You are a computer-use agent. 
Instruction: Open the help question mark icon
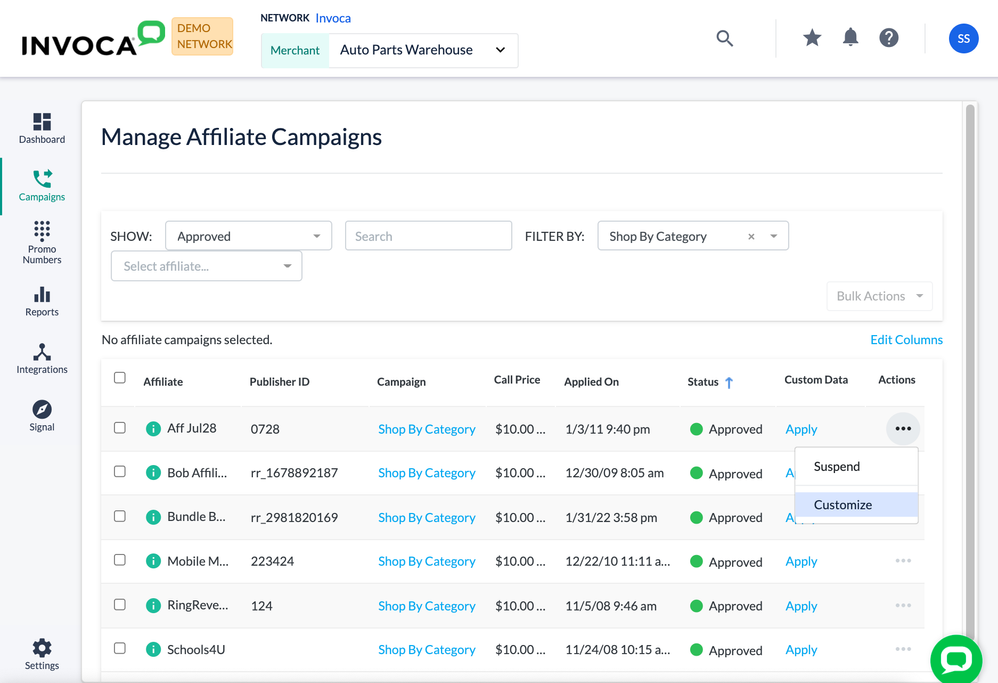click(x=889, y=38)
